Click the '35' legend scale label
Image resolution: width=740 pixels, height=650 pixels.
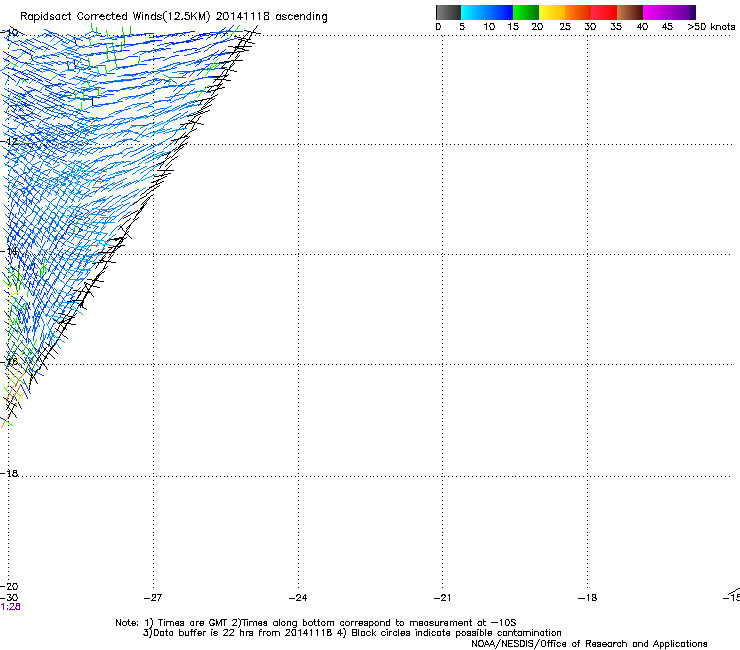pos(616,27)
